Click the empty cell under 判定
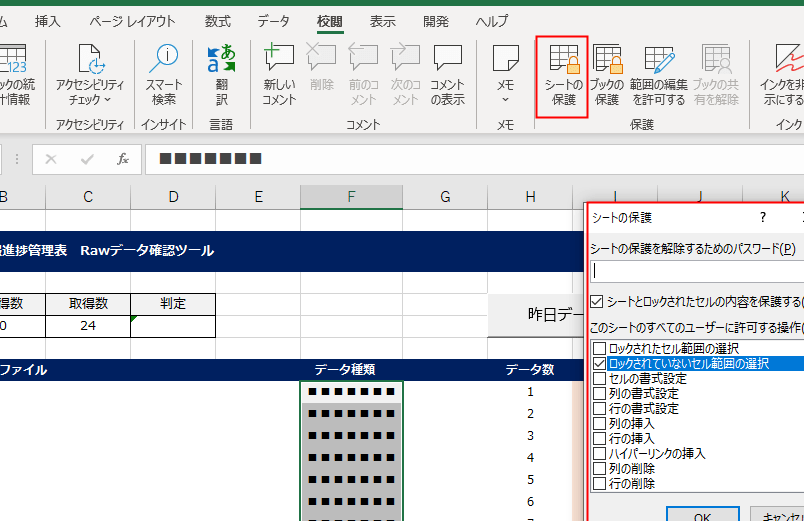Image resolution: width=804 pixels, height=521 pixels. [x=173, y=326]
